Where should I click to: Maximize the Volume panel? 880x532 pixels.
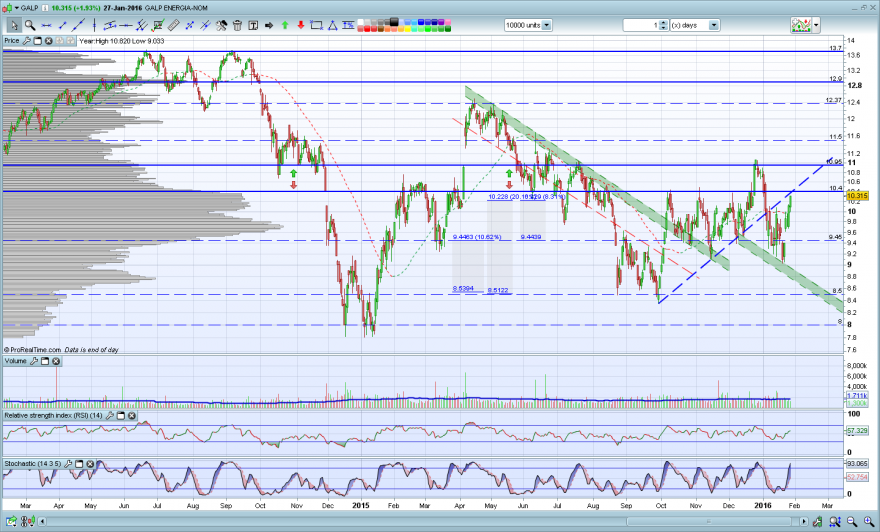point(45,361)
